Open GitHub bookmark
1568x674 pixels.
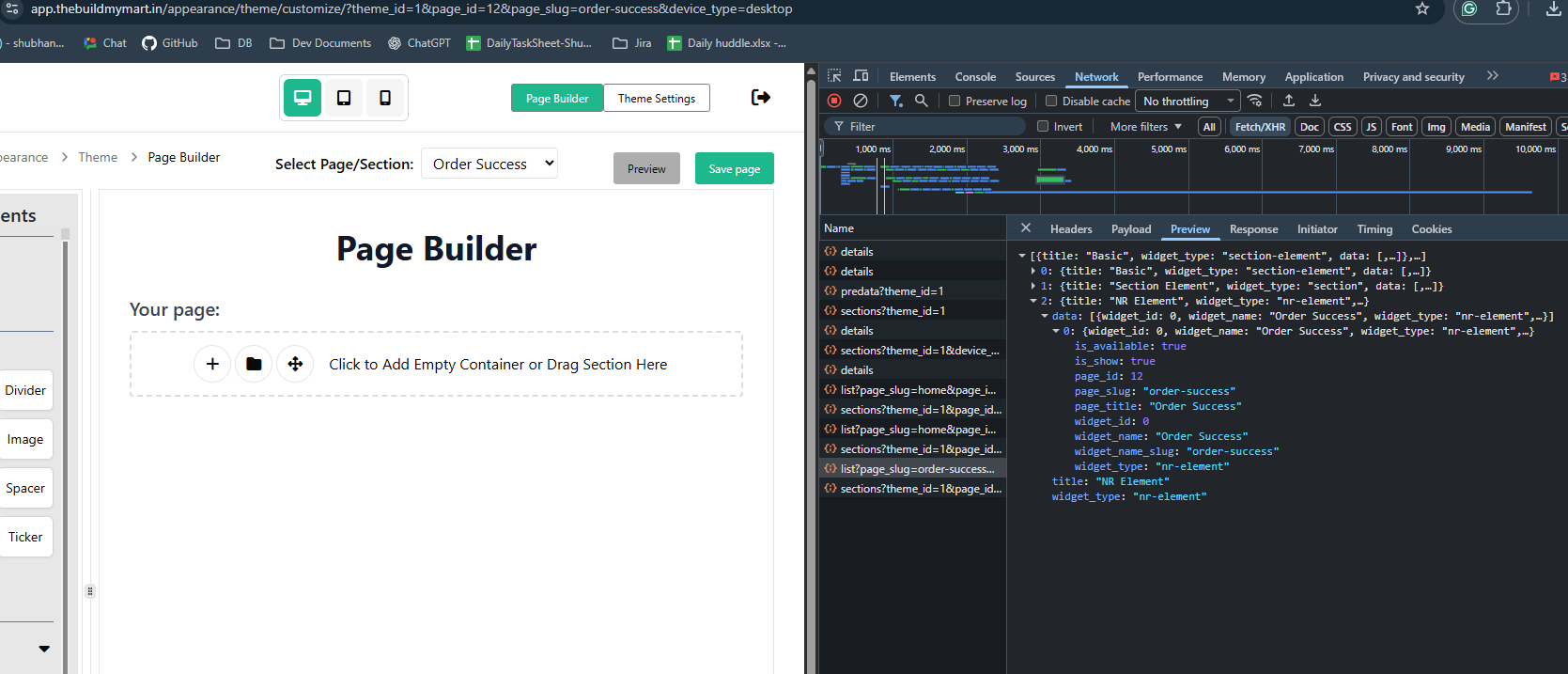pyautogui.click(x=170, y=43)
